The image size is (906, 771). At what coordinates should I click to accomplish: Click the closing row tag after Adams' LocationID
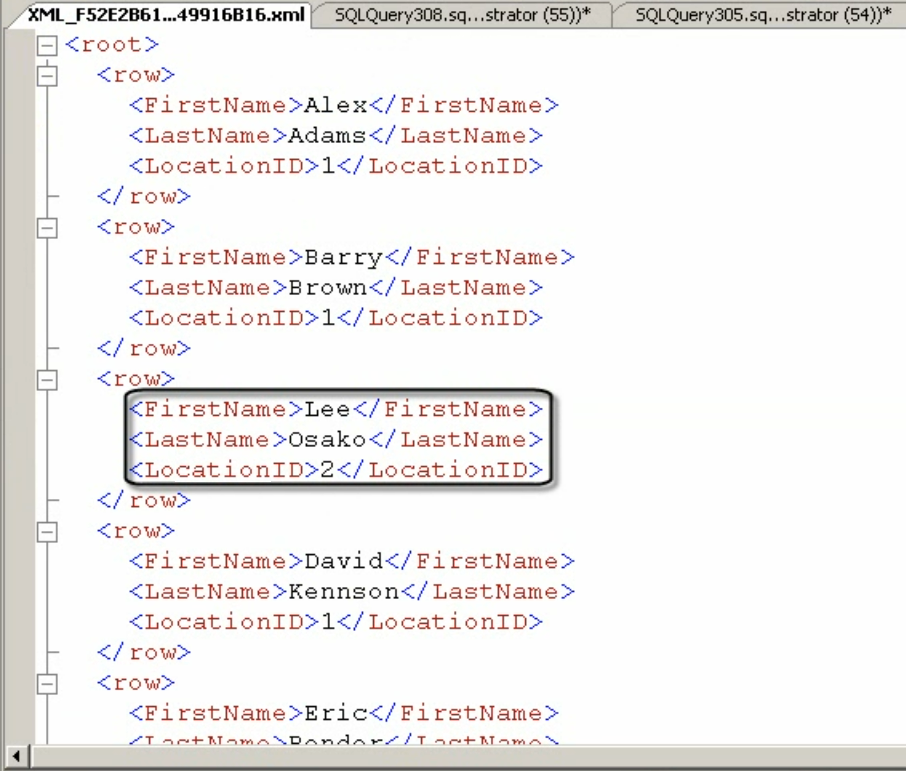point(144,197)
